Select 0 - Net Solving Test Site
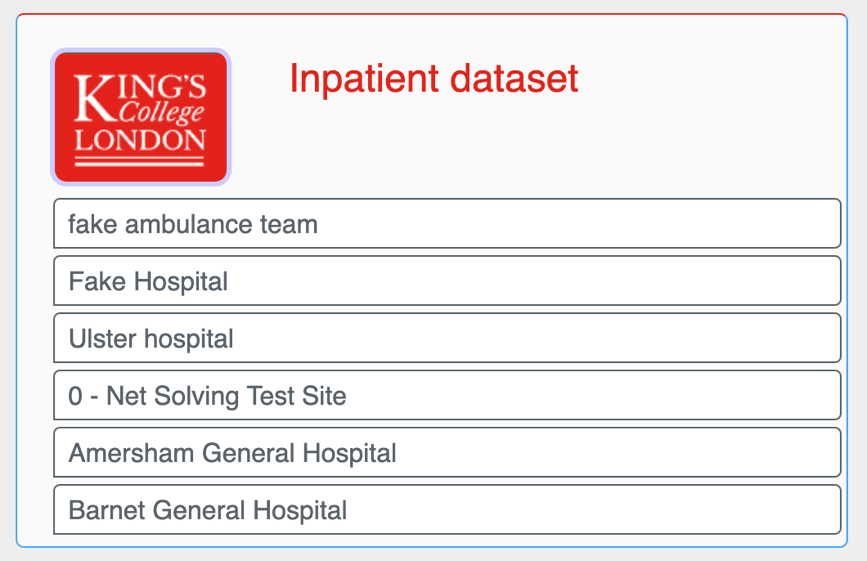Screen dimensions: 867x561 tap(447, 395)
